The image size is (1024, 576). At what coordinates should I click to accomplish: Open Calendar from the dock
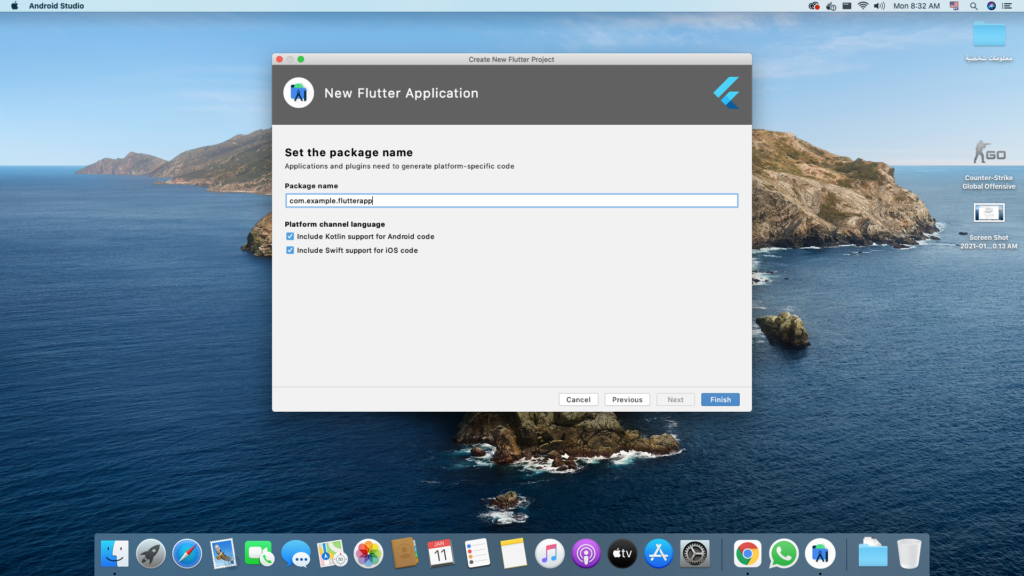(x=441, y=554)
